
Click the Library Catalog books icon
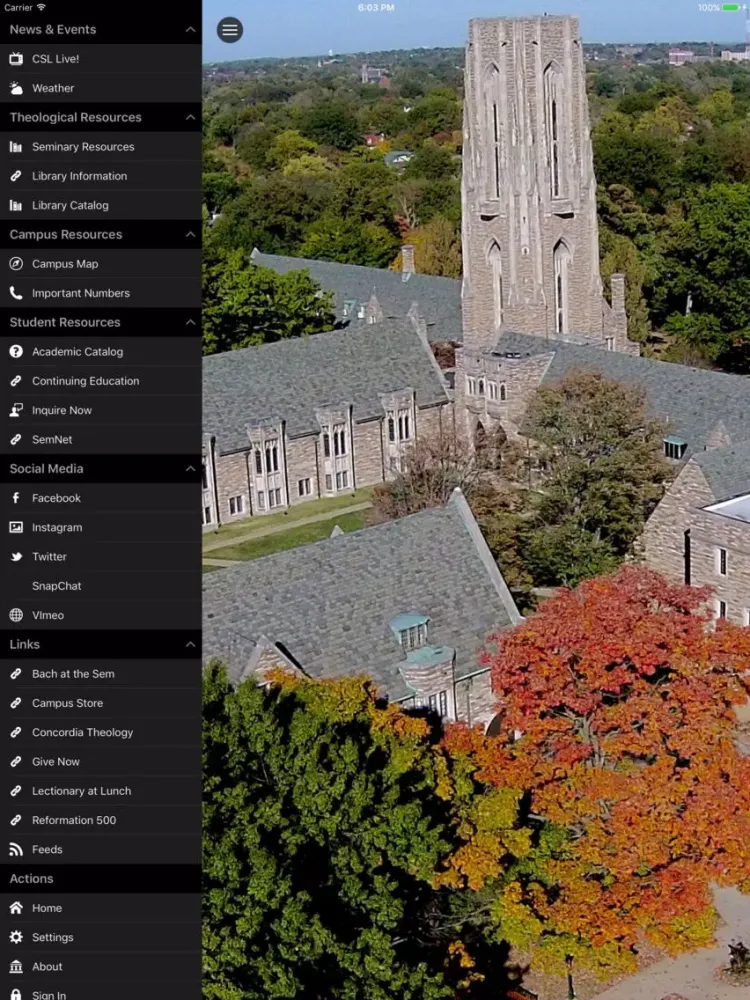click(16, 205)
